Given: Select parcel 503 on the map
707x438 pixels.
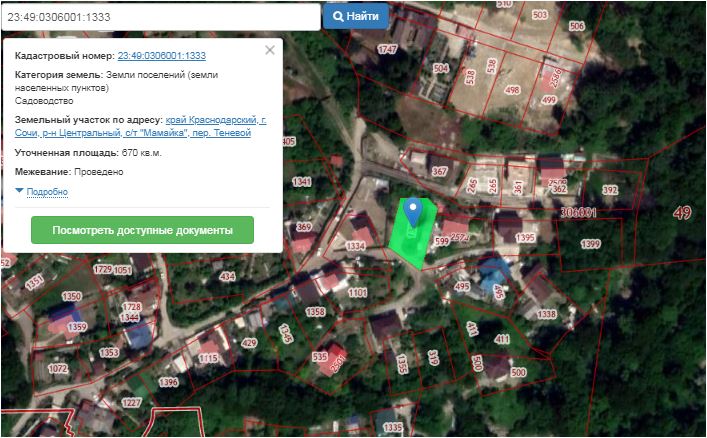Looking at the screenshot, I should point(540,15).
